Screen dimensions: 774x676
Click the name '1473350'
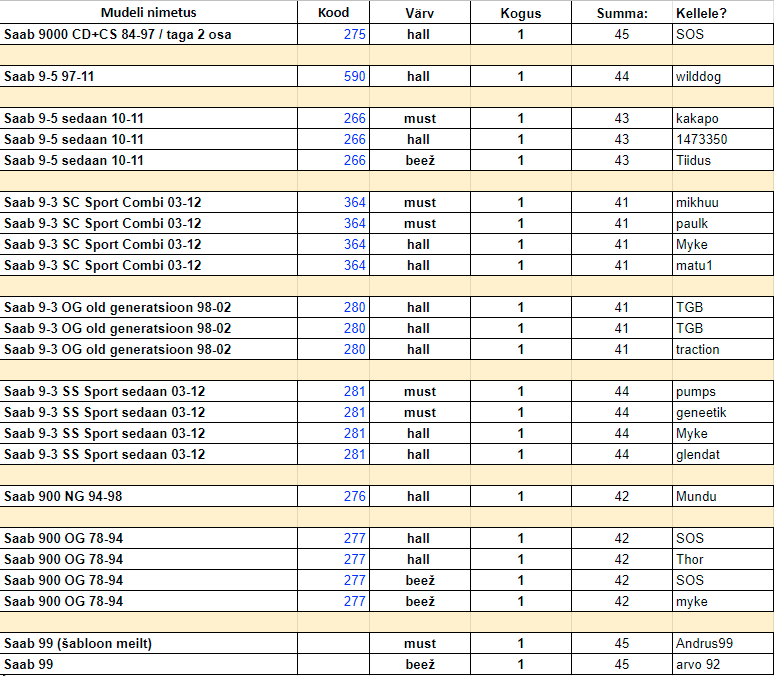coord(701,139)
